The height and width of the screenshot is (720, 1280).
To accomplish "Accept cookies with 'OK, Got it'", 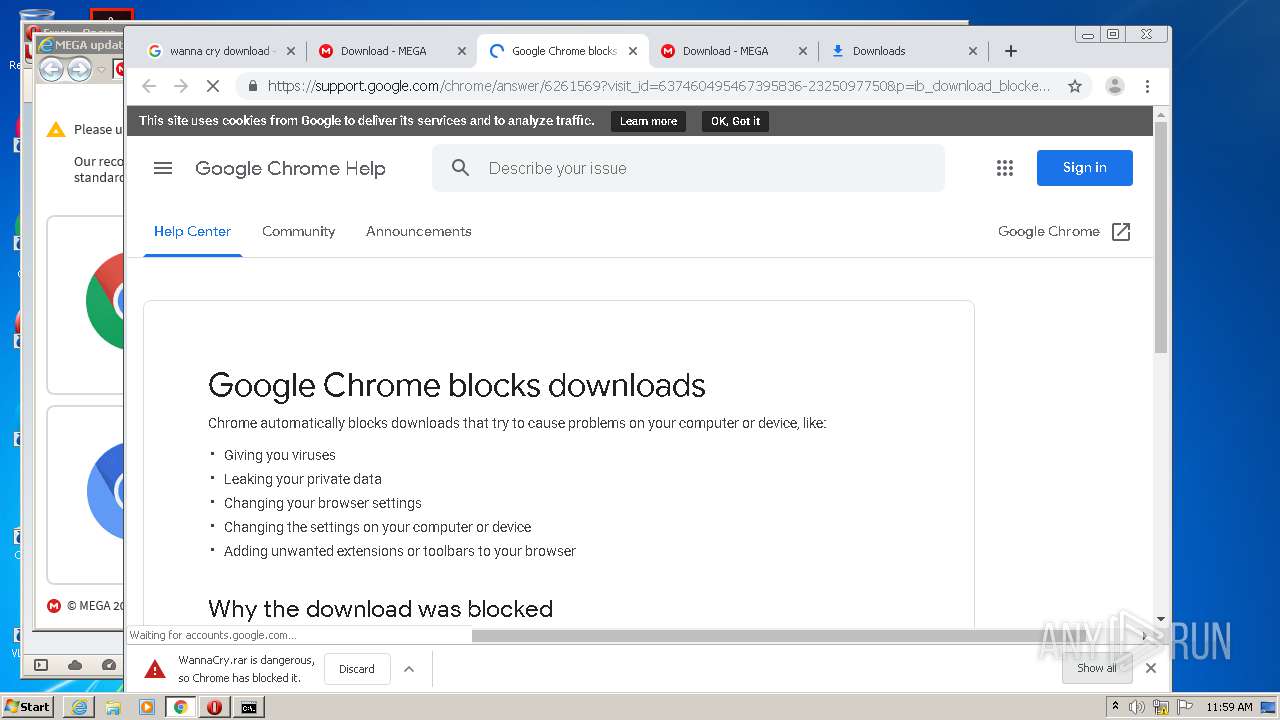I will 735,121.
